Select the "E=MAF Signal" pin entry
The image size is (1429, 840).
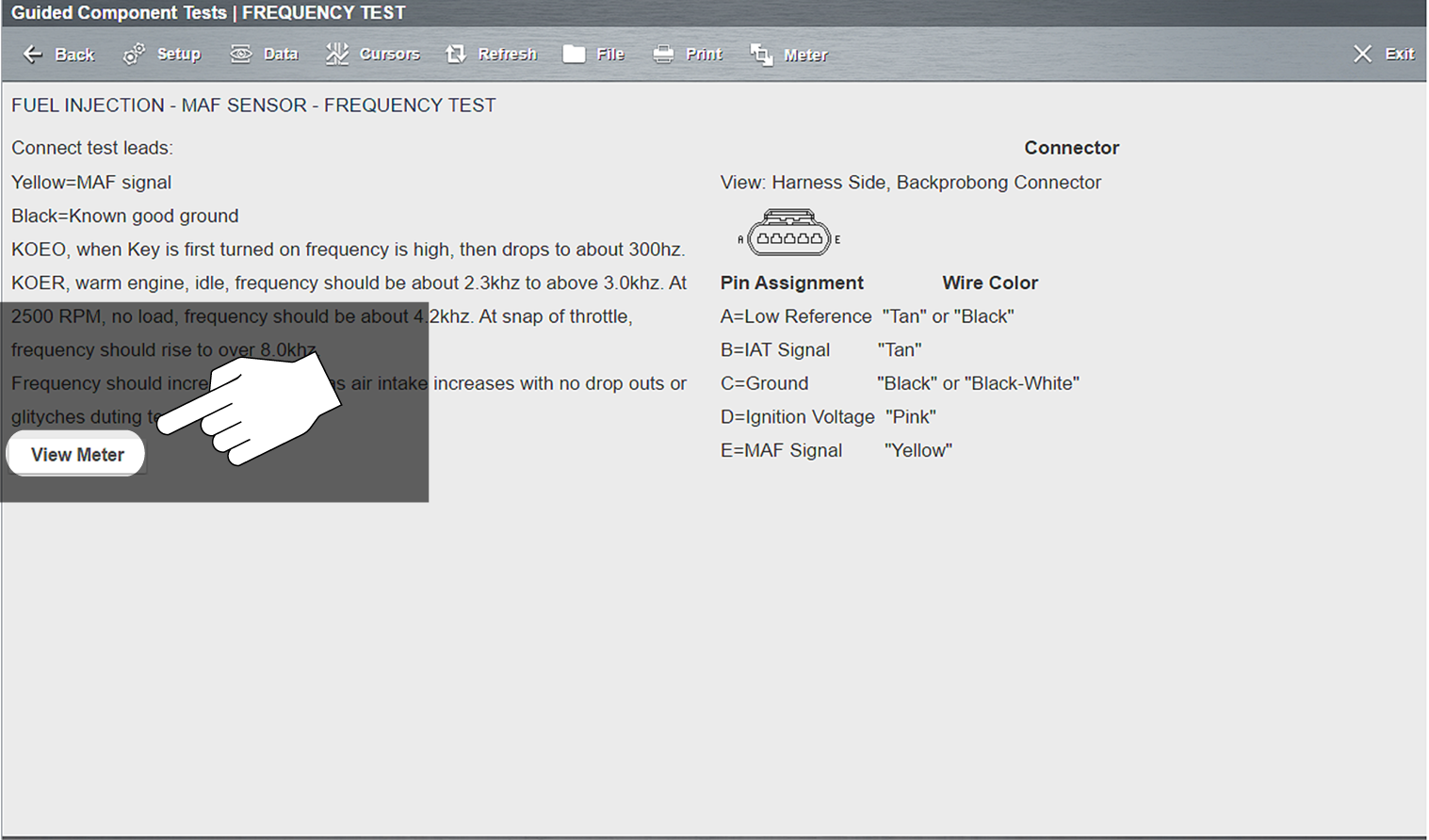[781, 451]
